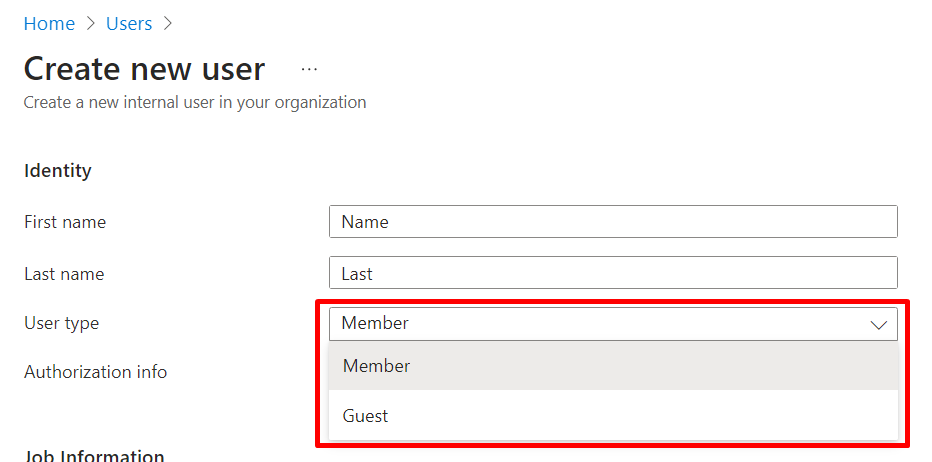The image size is (932, 462).
Task: Collapse the User type combo box
Action: pyautogui.click(x=612, y=323)
